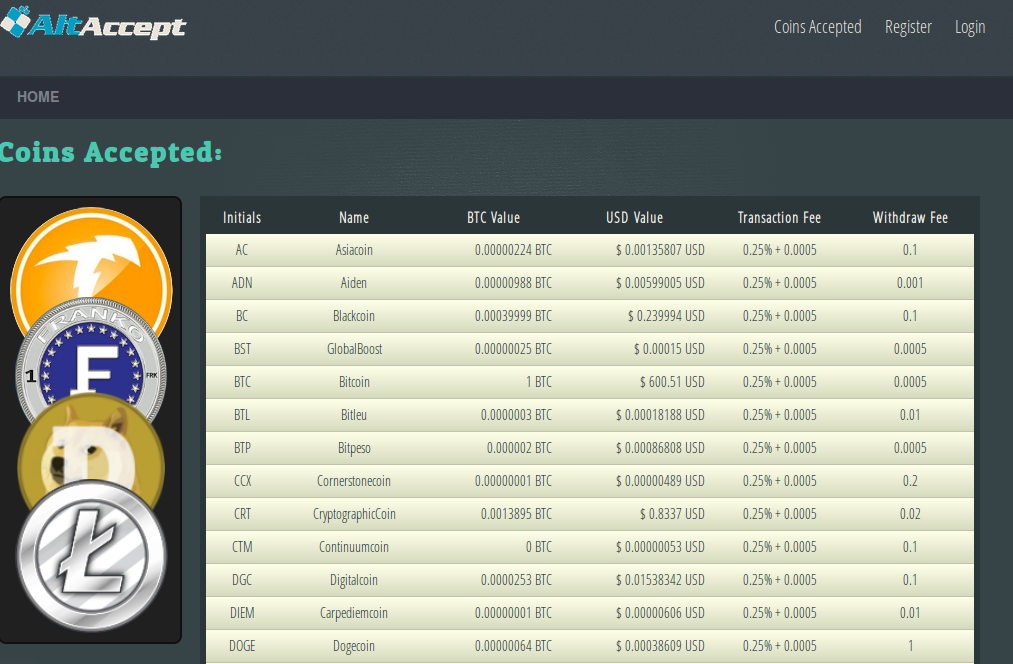Select the CryptographicCoin name cell
Viewport: 1013px width, 664px height.
354,514
